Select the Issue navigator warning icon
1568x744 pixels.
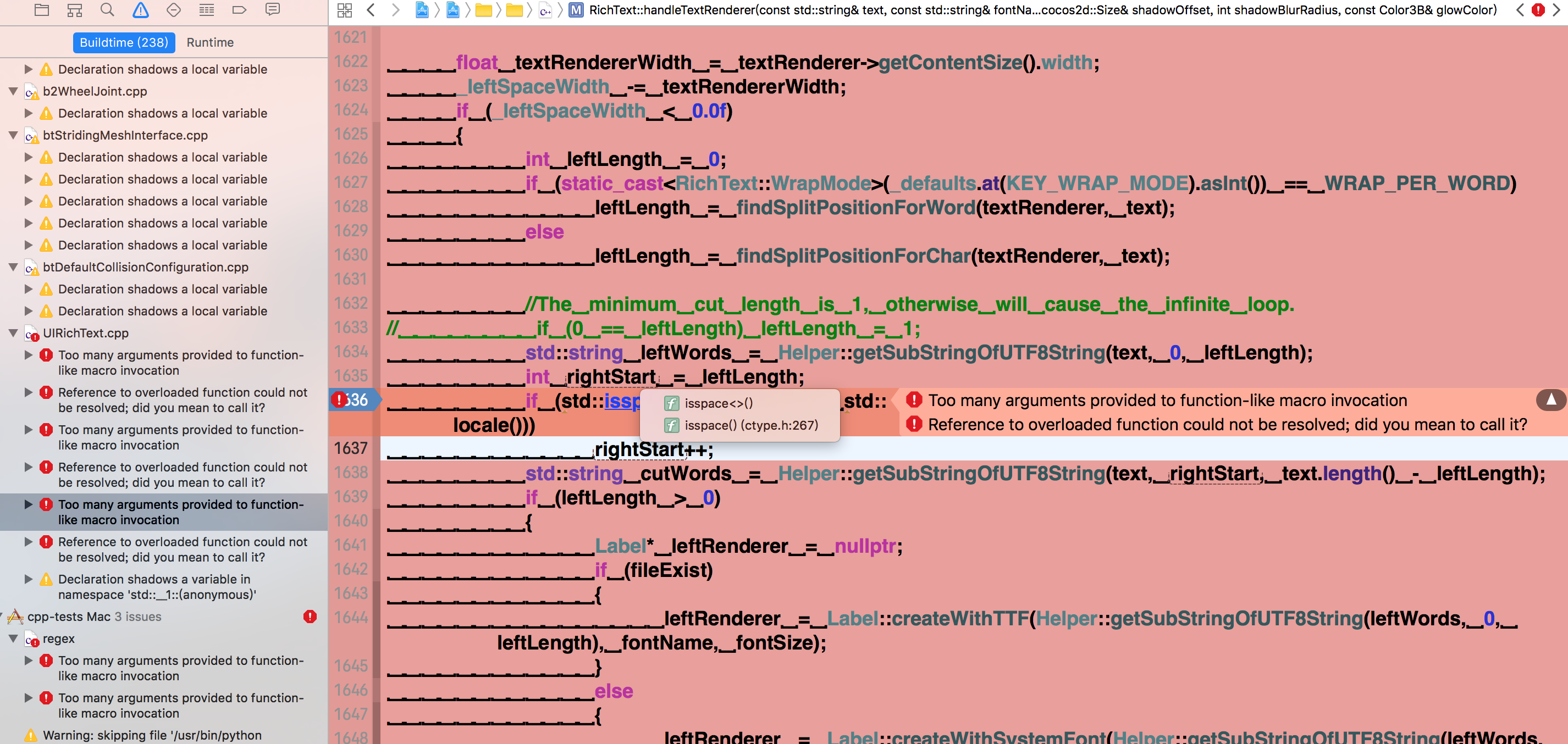coord(140,10)
